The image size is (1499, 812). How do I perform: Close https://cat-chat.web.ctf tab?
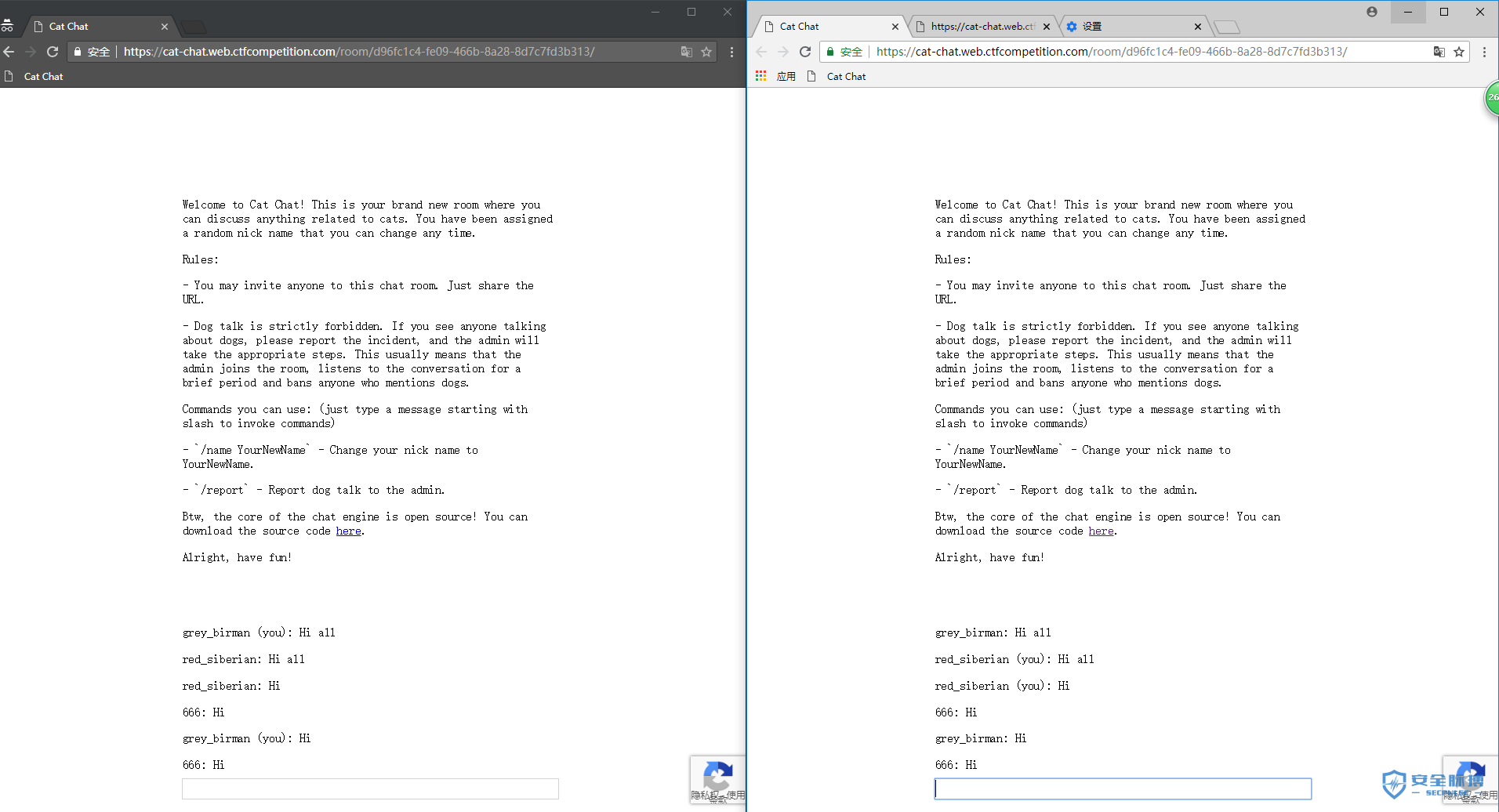pyautogui.click(x=1047, y=27)
